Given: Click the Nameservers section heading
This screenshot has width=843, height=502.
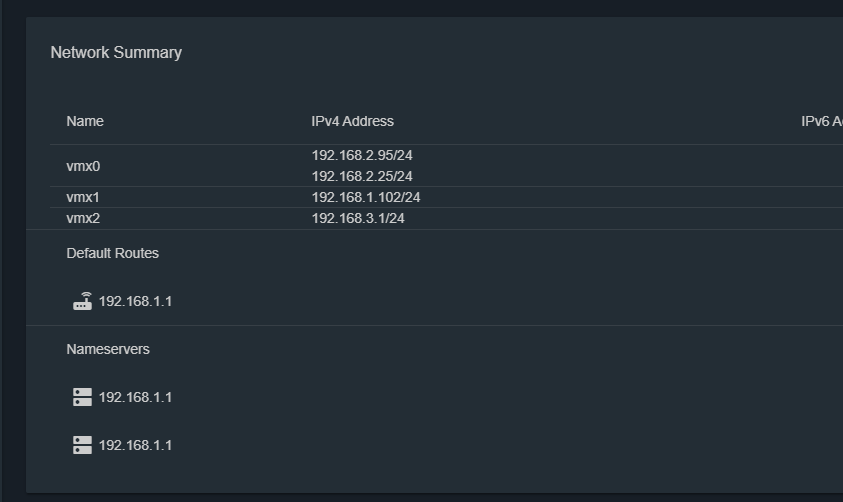Looking at the screenshot, I should (108, 349).
